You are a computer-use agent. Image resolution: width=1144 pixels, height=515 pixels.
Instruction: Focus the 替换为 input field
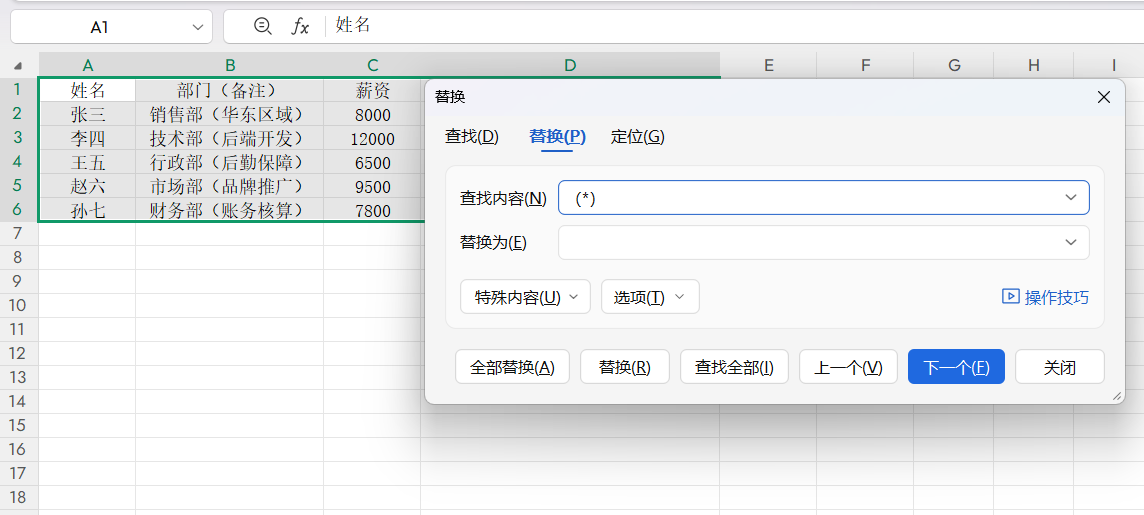click(x=824, y=243)
